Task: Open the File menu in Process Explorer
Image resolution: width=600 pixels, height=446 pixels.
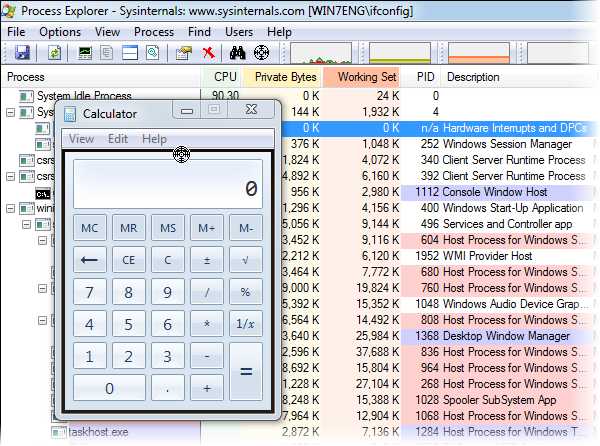Action: click(x=16, y=32)
